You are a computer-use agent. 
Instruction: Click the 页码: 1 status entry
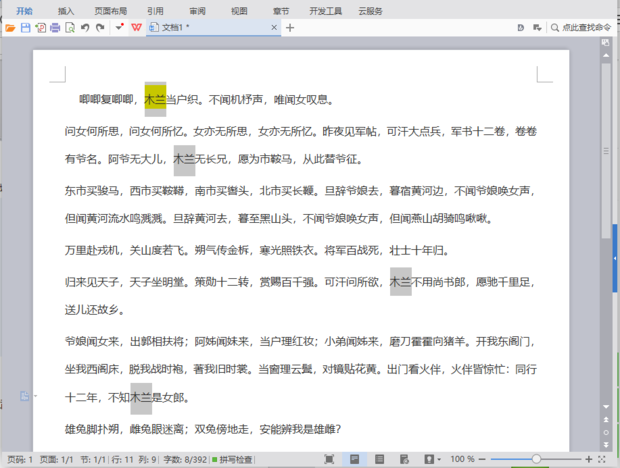coord(20,459)
